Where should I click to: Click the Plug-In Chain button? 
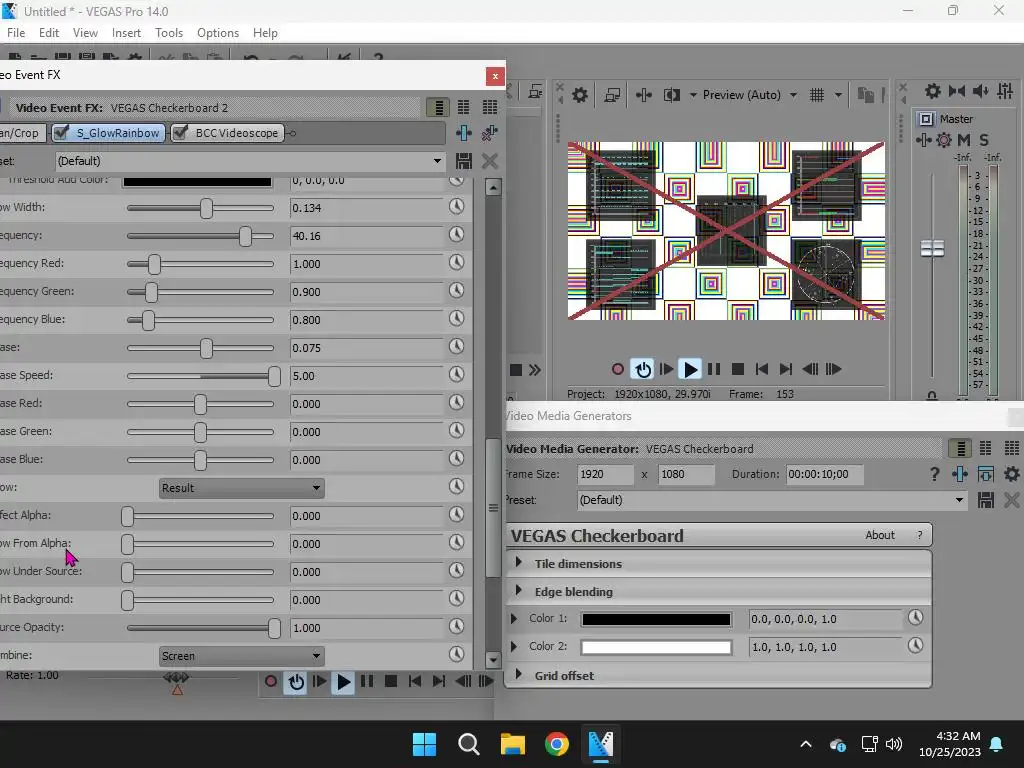tap(464, 133)
